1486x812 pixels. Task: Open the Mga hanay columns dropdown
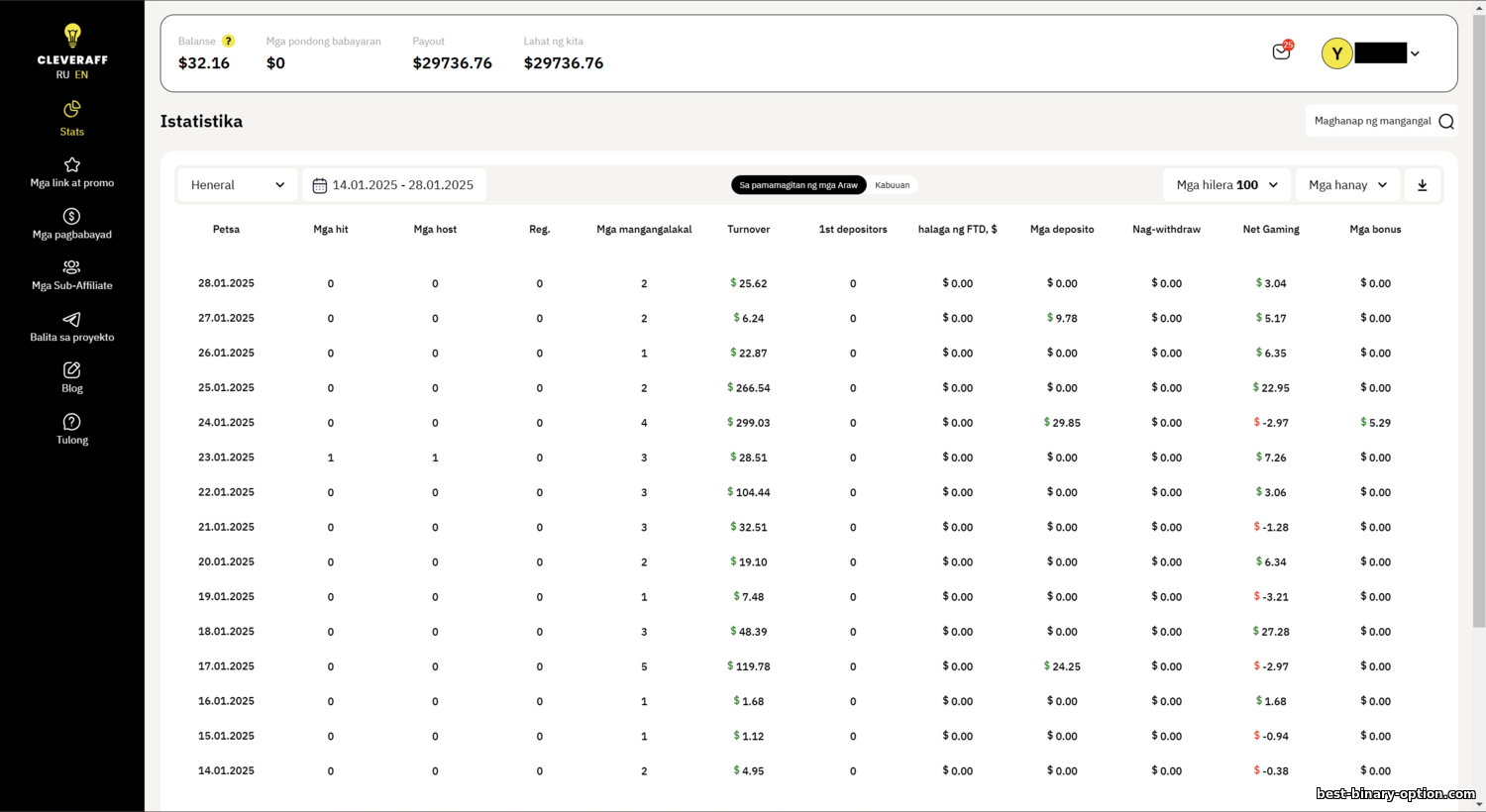(1348, 185)
